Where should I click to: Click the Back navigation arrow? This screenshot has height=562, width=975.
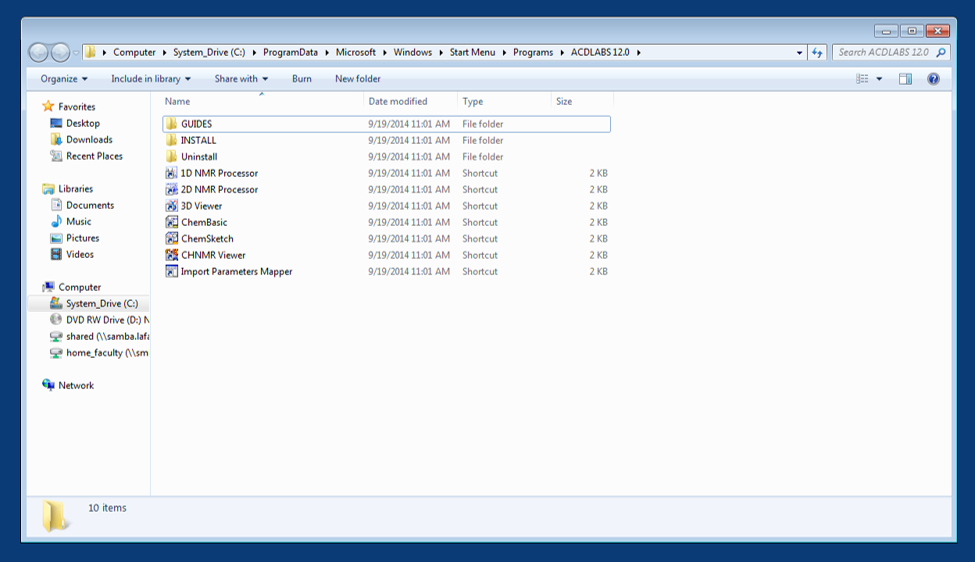[x=39, y=52]
